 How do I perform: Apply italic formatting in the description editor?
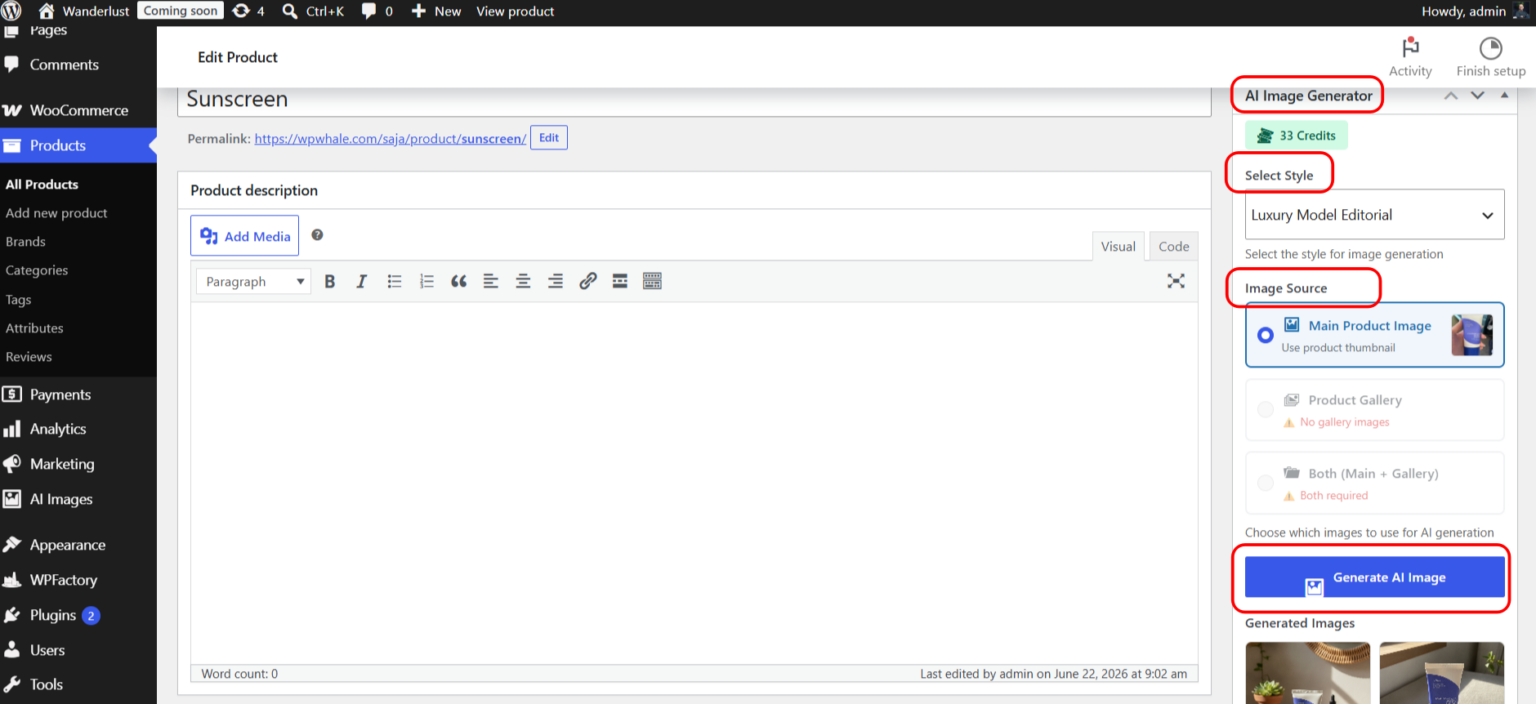click(362, 282)
